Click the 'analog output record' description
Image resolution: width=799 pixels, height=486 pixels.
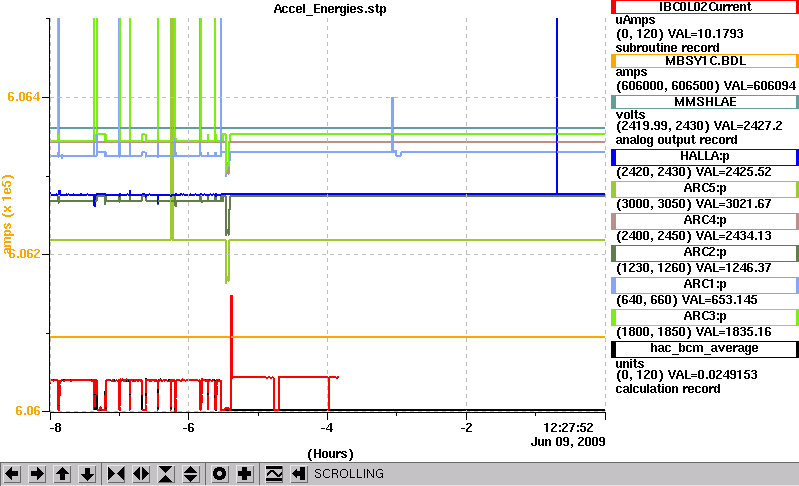pos(676,140)
